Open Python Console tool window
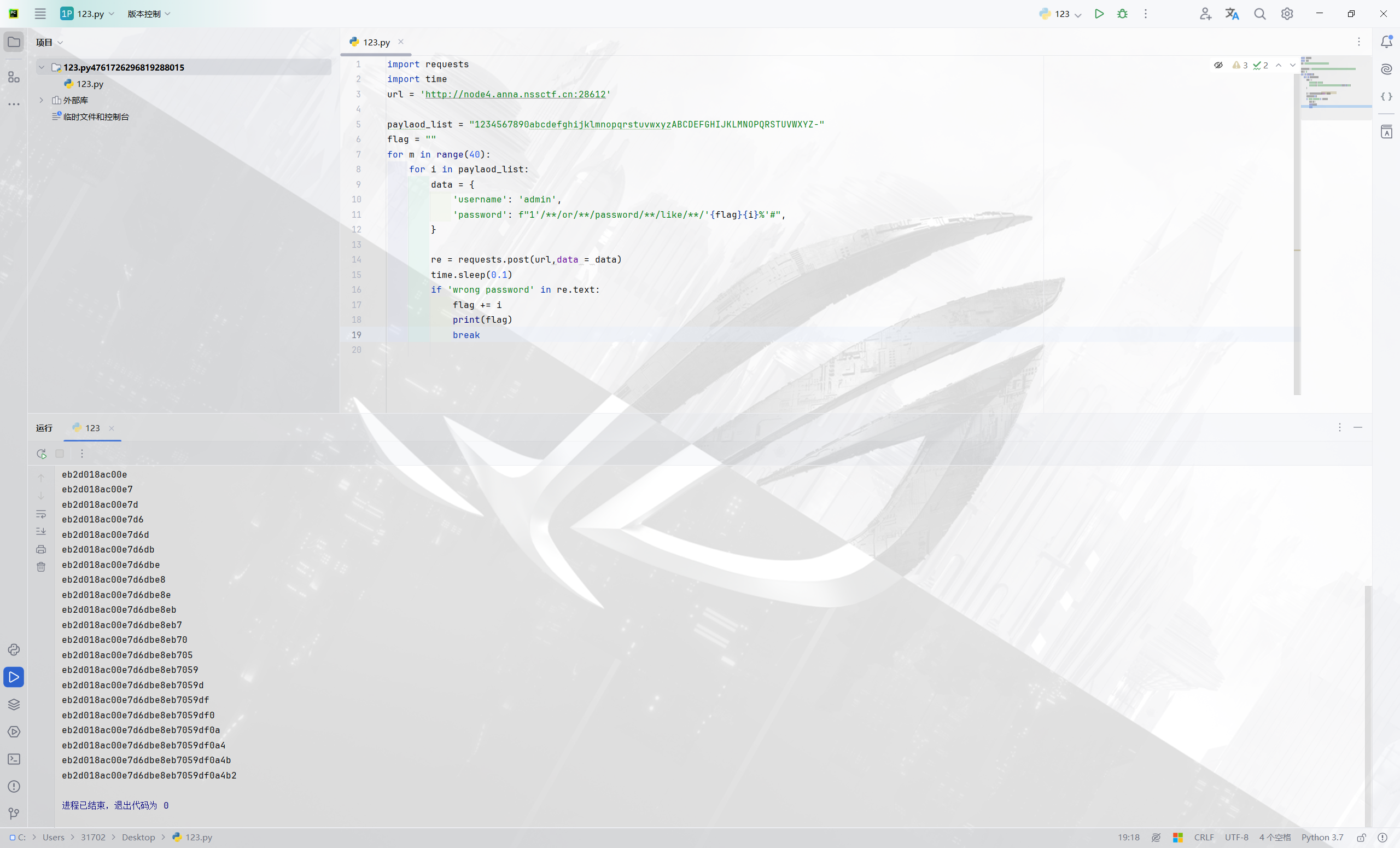The image size is (1400, 848). [14, 649]
